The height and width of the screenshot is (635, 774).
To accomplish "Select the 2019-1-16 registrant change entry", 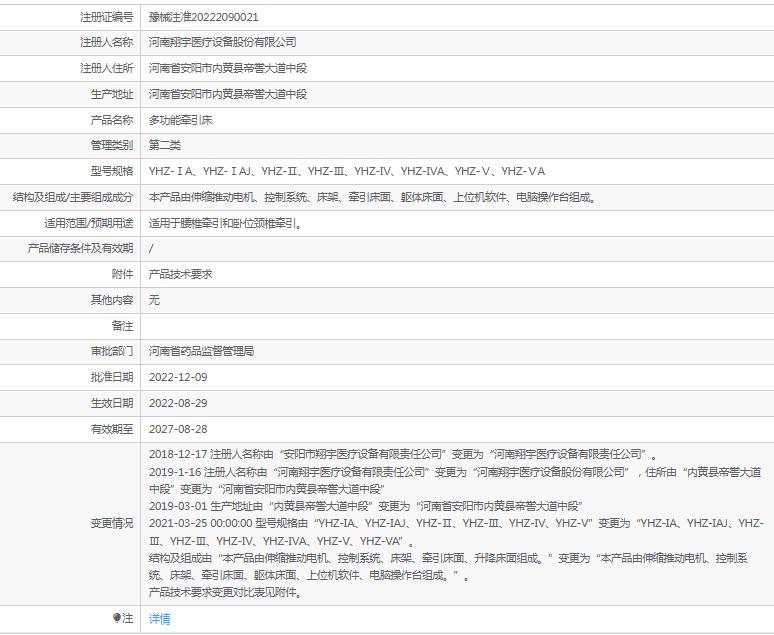I will click(455, 480).
